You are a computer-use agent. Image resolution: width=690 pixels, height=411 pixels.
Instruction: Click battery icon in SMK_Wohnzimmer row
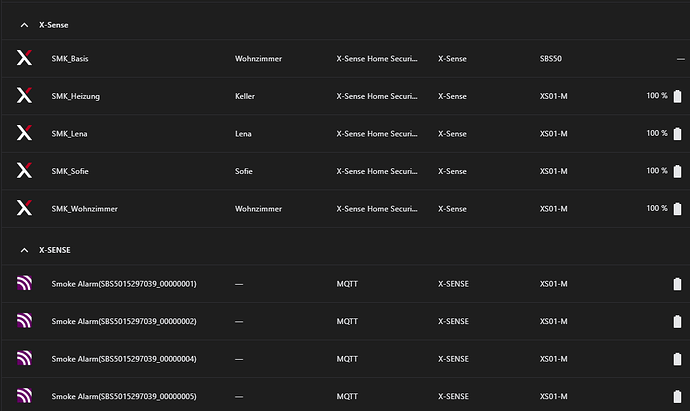click(x=677, y=209)
